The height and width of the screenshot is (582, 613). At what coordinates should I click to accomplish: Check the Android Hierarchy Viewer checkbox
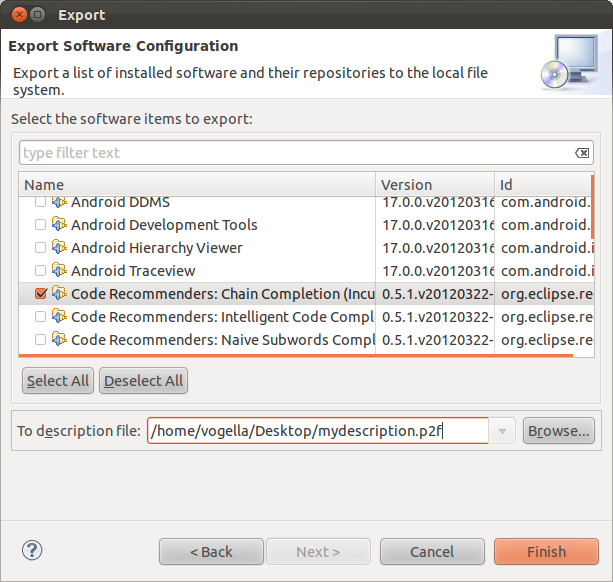[x=40, y=248]
